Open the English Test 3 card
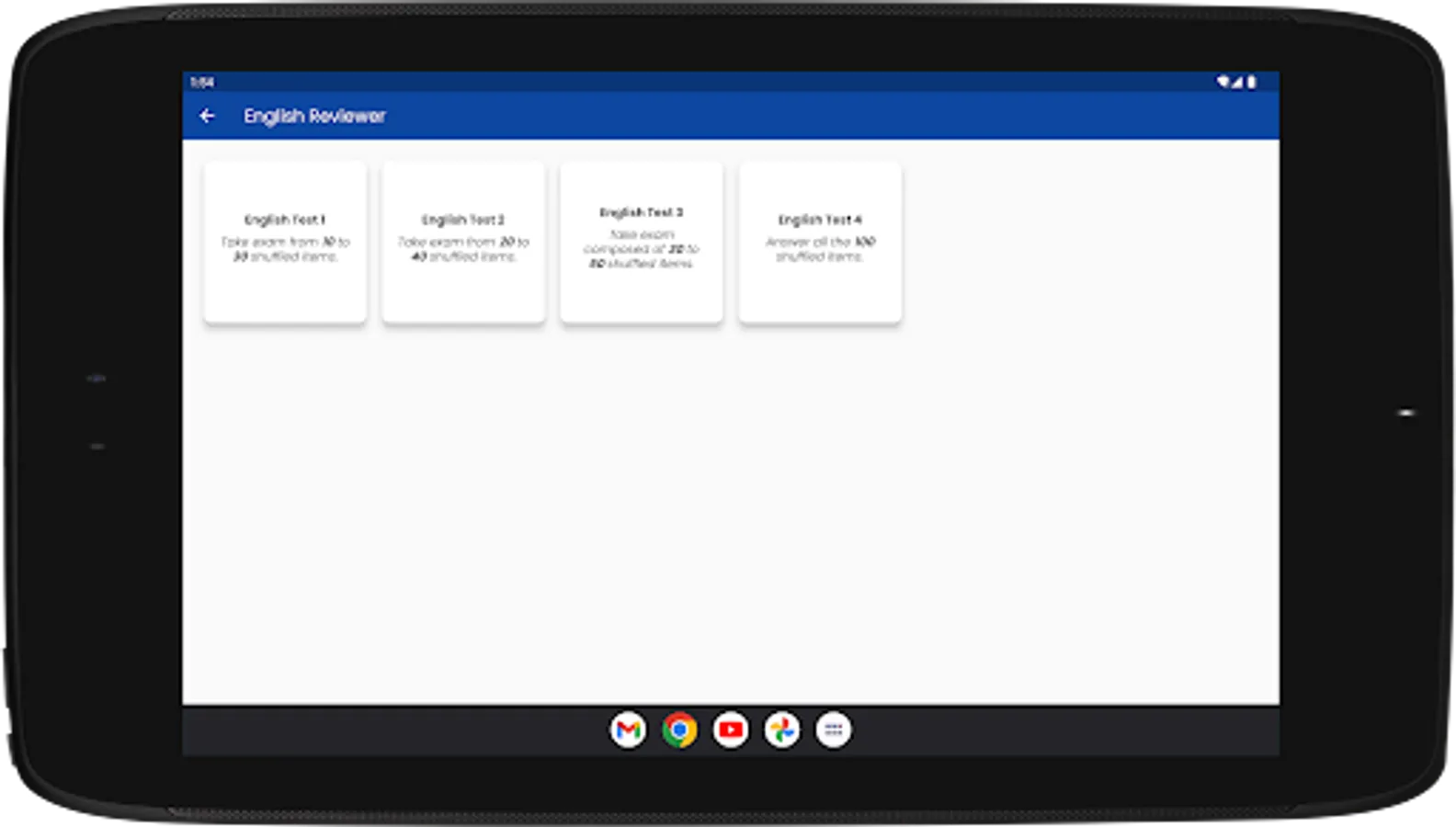This screenshot has height=827, width=1456. 642,243
